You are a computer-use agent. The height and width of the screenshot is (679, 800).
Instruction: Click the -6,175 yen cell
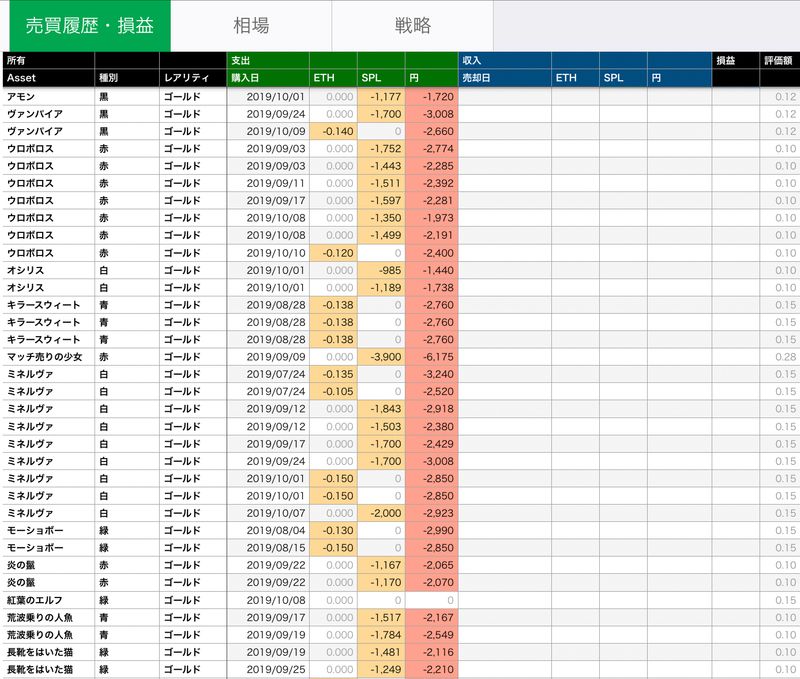tap(432, 357)
